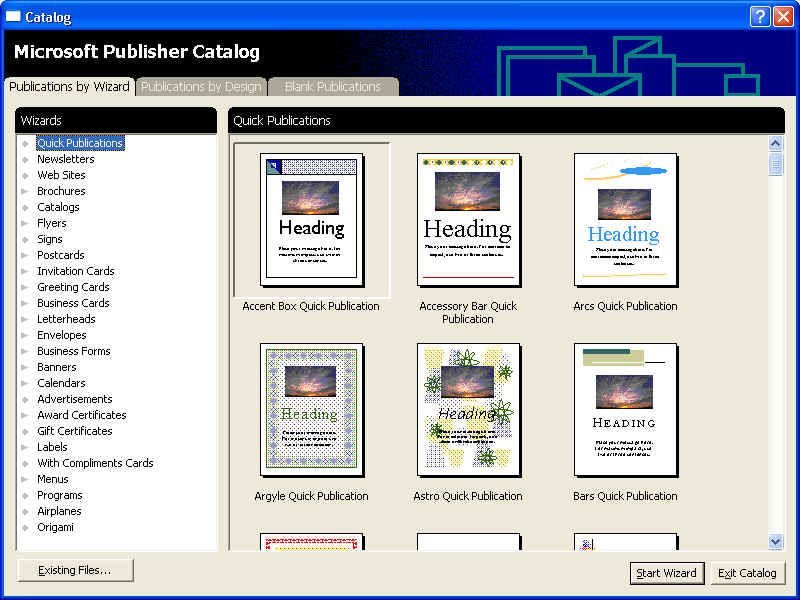800x600 pixels.
Task: Select the Accent Box Quick Publication thumbnail
Action: tap(311, 219)
